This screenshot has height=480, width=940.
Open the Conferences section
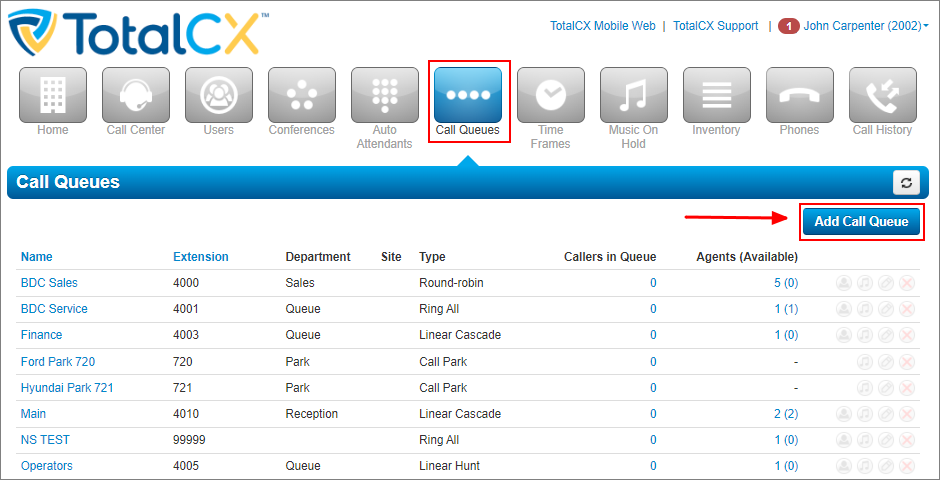coord(302,95)
